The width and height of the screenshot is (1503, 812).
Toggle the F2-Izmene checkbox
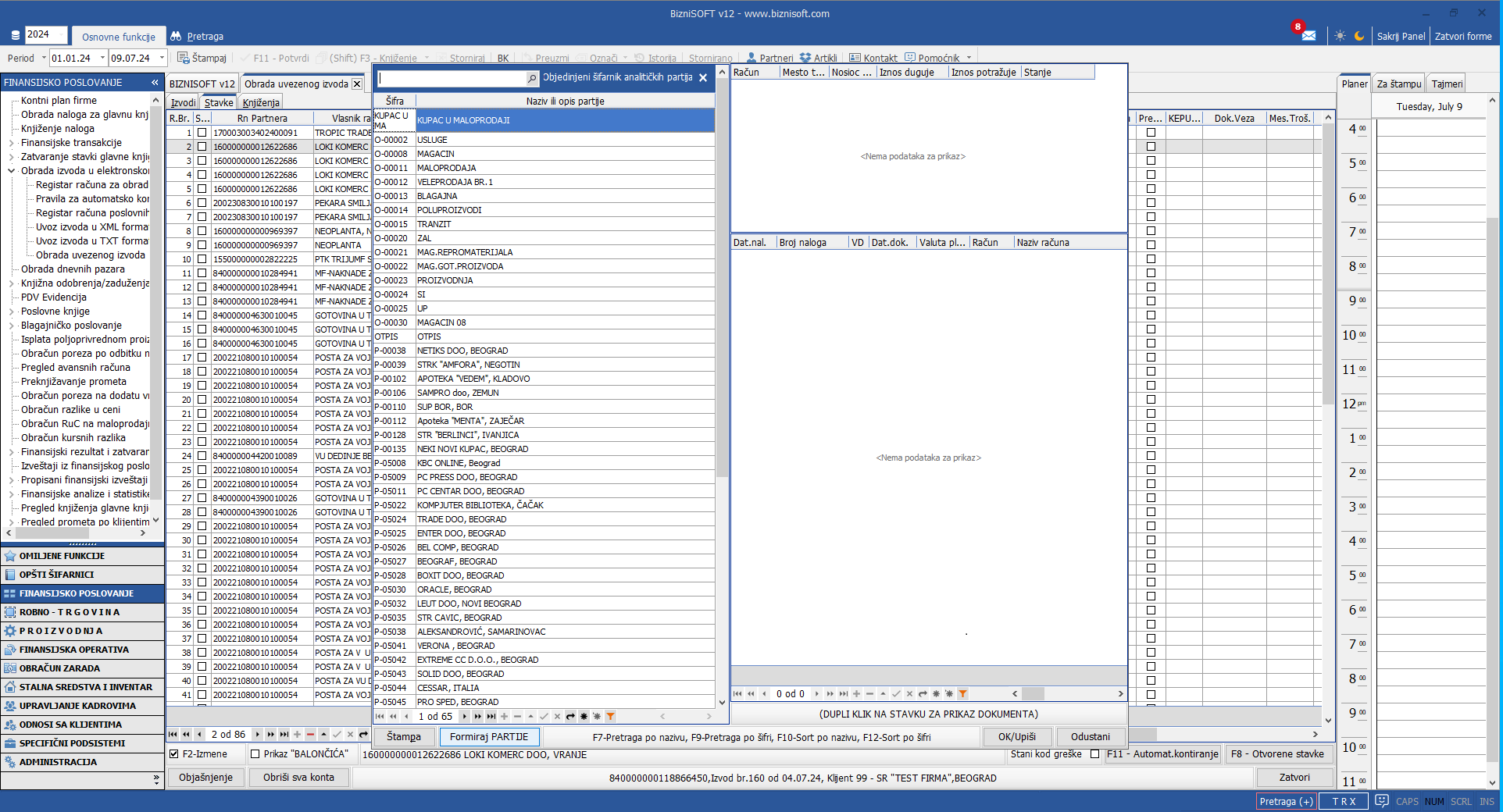[x=175, y=753]
